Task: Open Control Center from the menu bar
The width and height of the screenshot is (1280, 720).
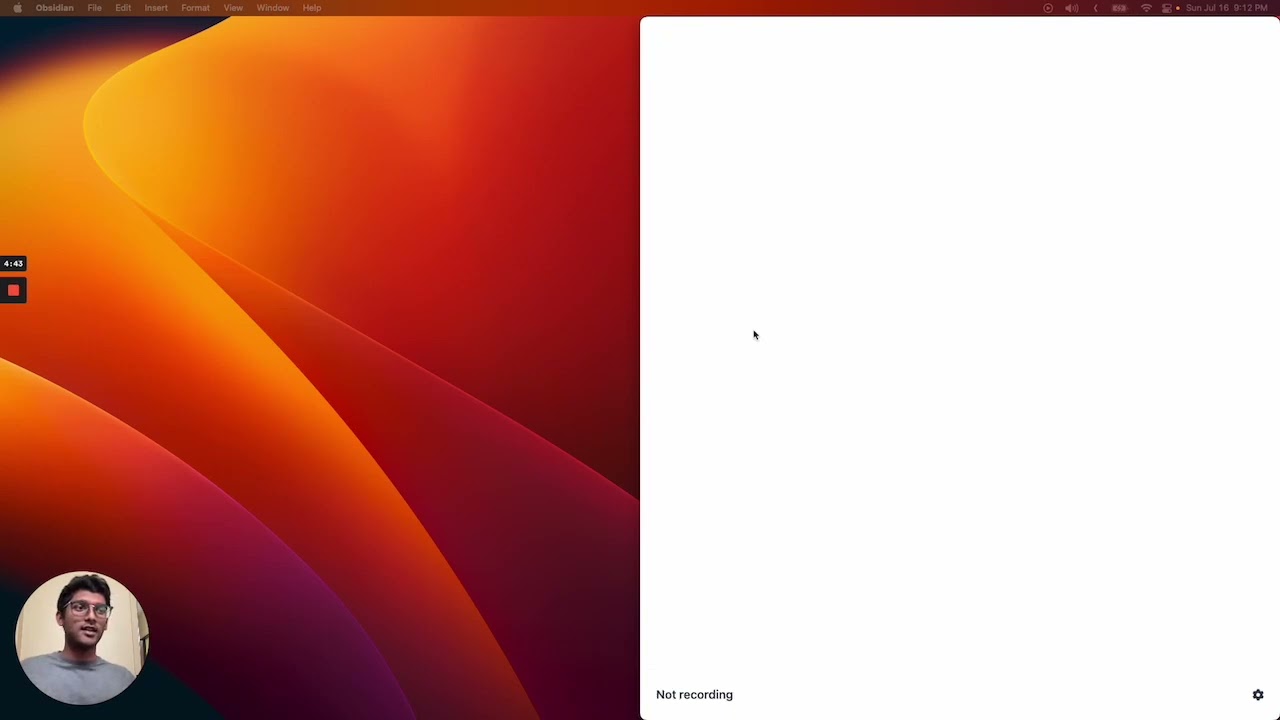Action: pyautogui.click(x=1167, y=8)
